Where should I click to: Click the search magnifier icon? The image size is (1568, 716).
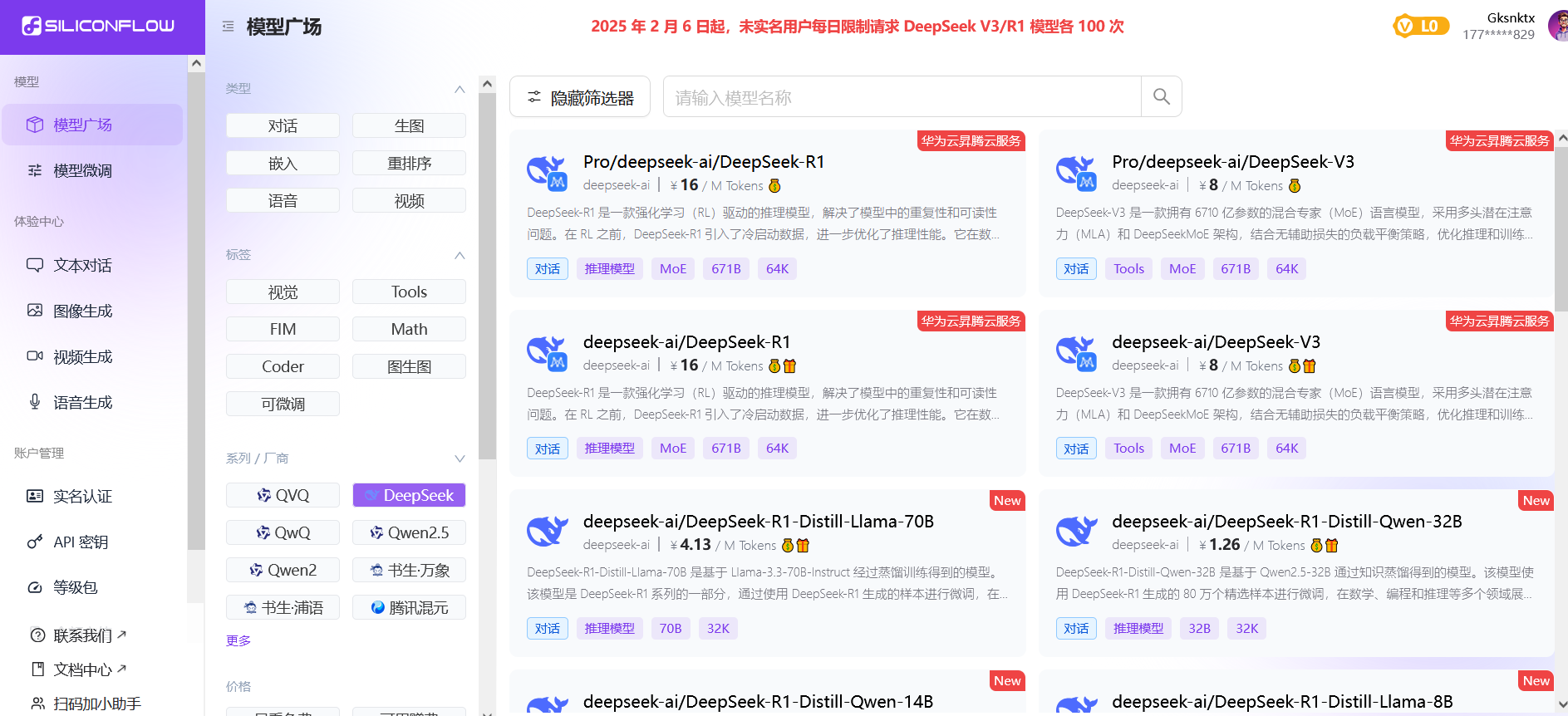pyautogui.click(x=1161, y=96)
